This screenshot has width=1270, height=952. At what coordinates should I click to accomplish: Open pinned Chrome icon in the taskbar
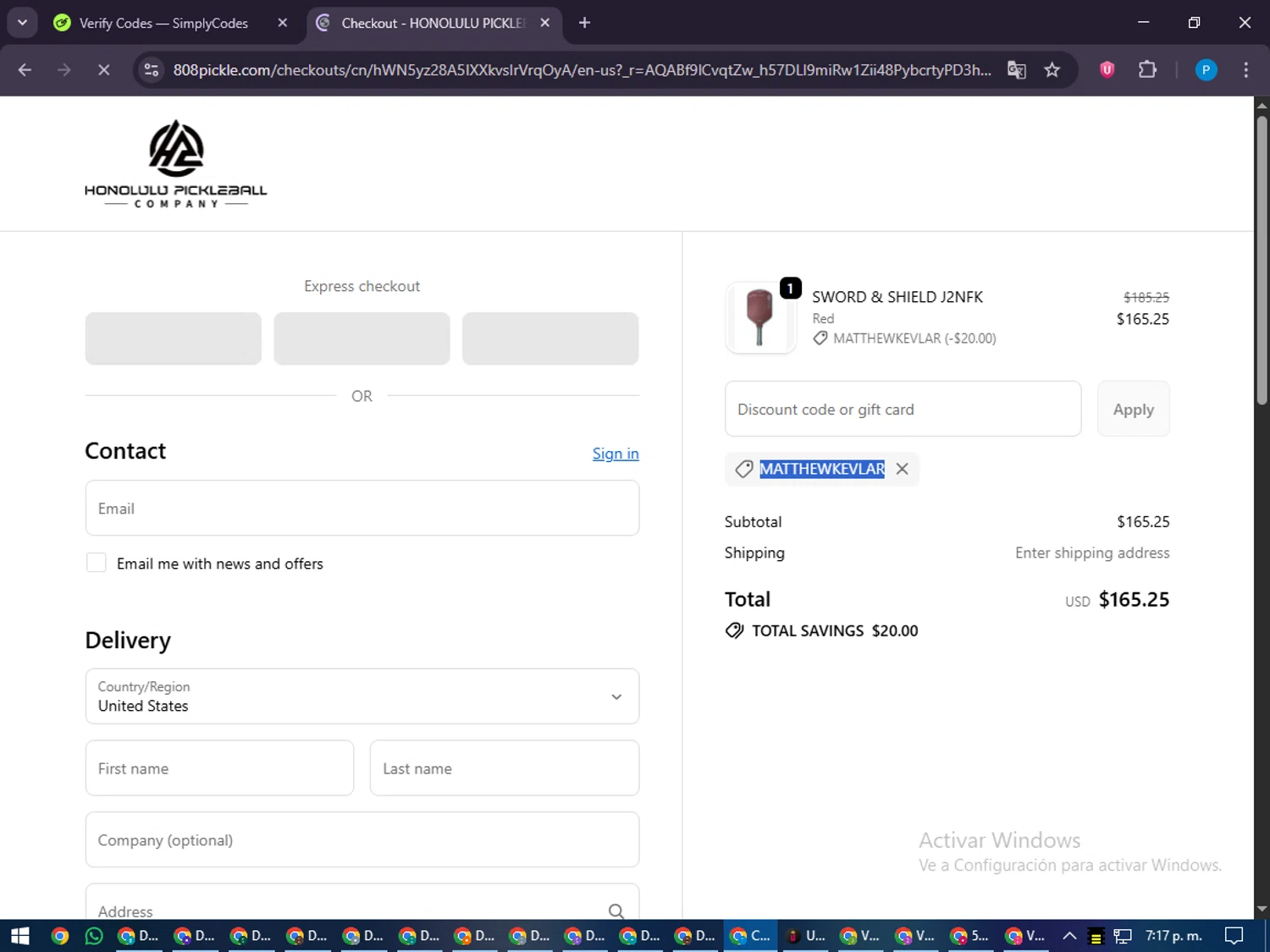[59, 936]
